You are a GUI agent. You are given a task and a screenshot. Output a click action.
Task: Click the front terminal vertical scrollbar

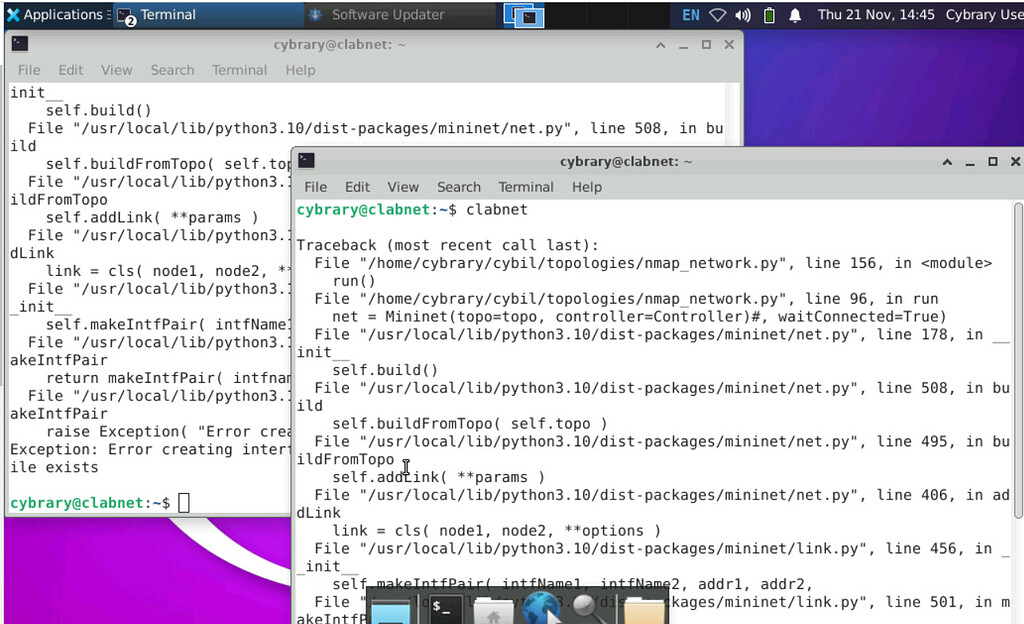(x=1017, y=360)
